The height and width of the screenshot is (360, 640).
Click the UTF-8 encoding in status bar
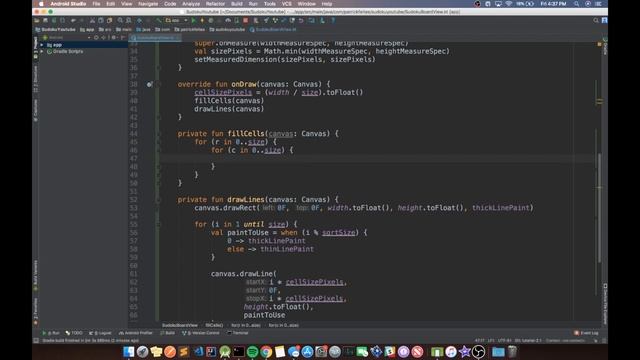[504, 340]
